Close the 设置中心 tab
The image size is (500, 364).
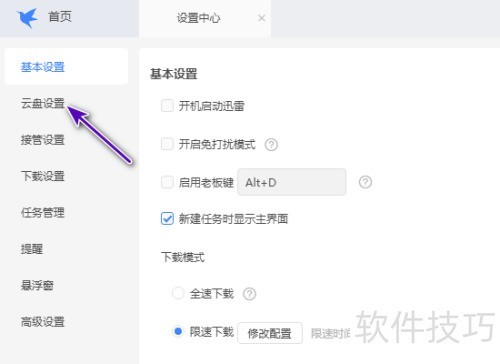click(x=262, y=18)
